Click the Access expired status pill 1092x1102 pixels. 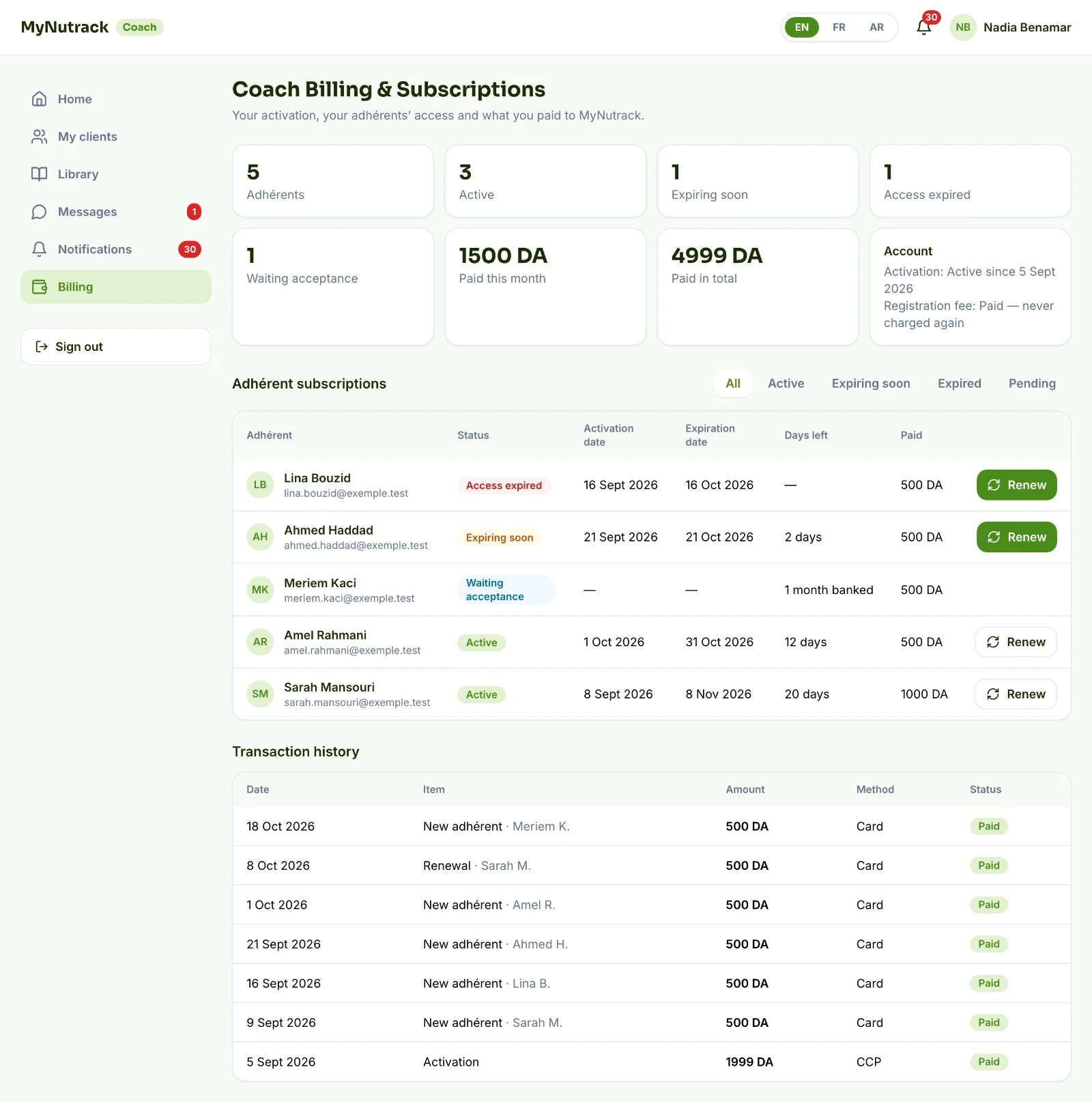(504, 485)
